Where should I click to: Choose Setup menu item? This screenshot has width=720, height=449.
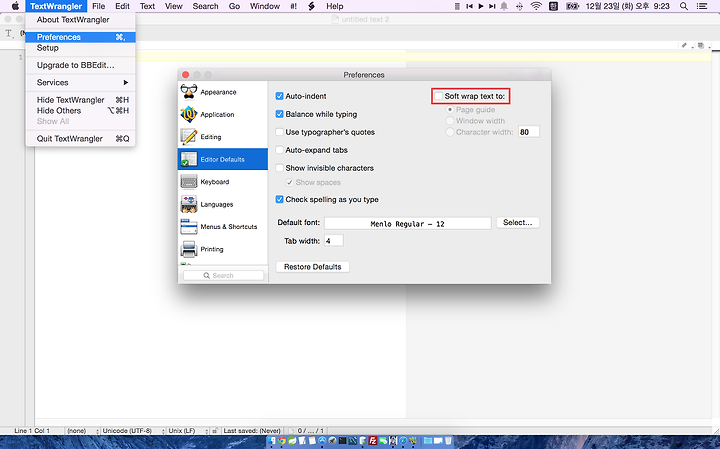pos(80,48)
